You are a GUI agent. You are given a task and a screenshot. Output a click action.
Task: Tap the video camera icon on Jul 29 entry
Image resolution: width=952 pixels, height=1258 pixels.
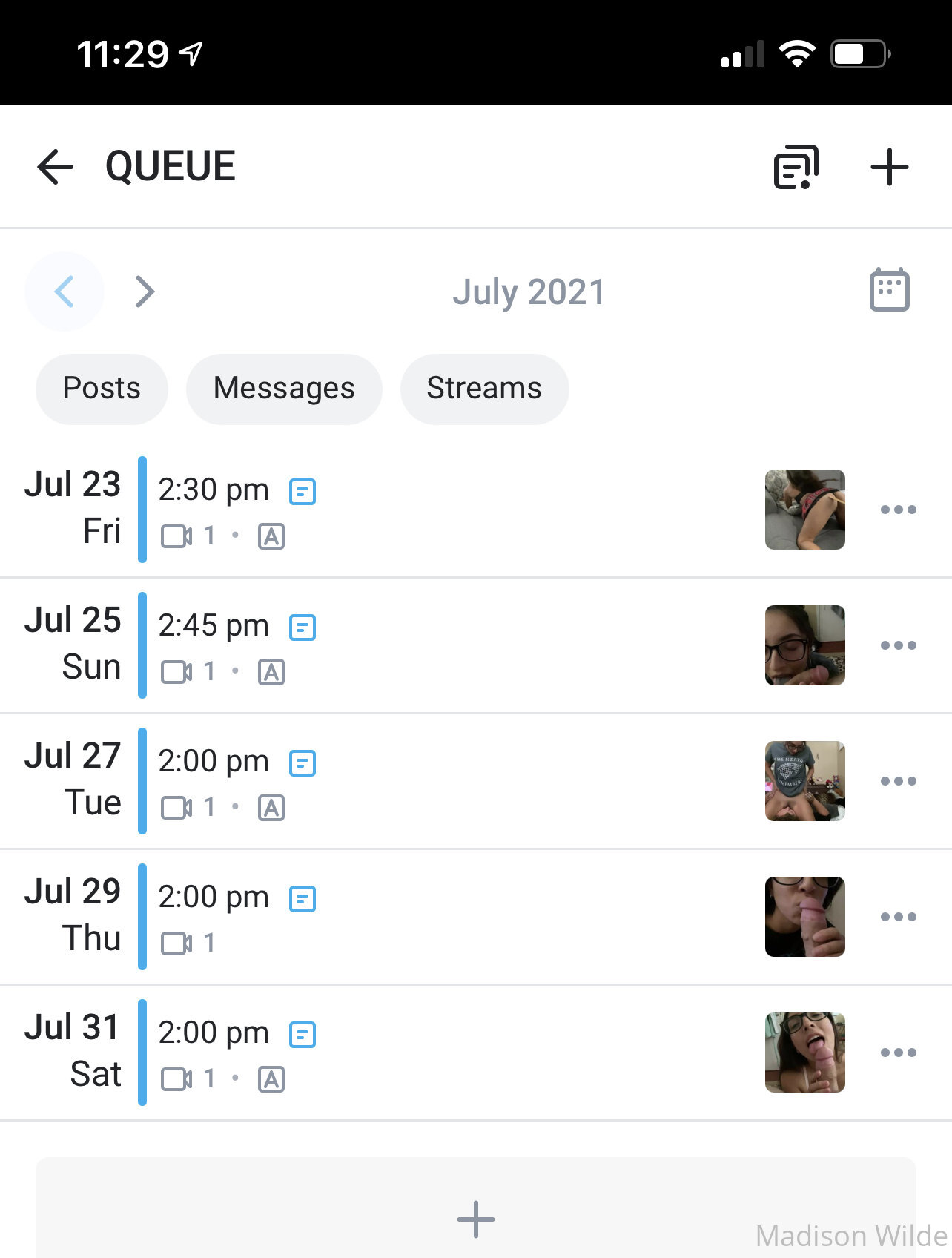[176, 943]
